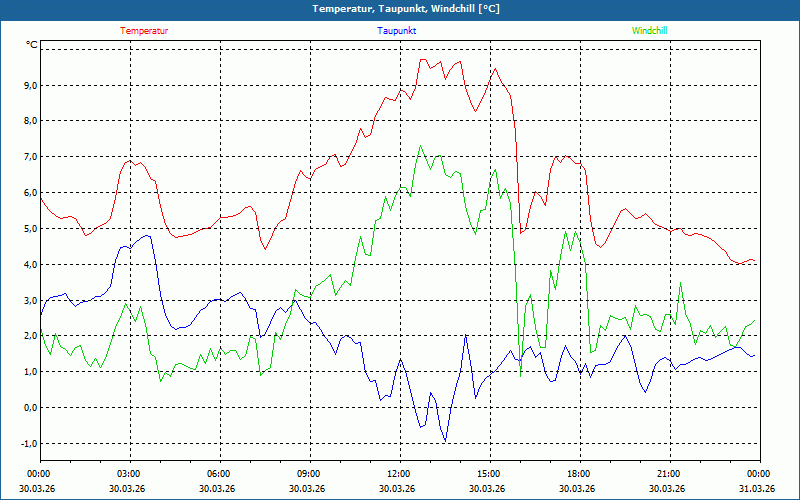
Task: Click the '°C' unit label on the y-axis
Action: pos(32,45)
